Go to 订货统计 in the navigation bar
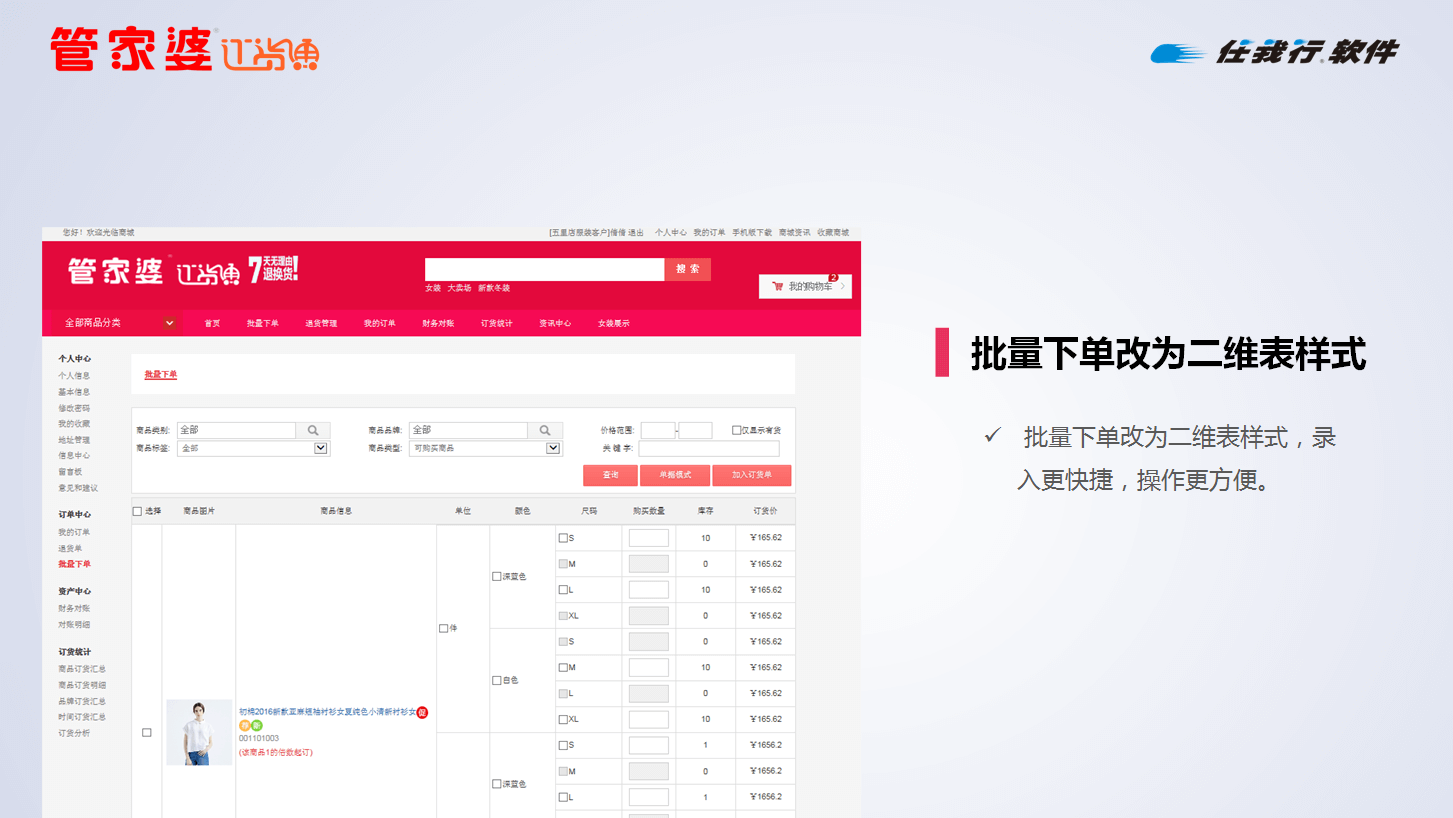This screenshot has width=1453, height=818. coord(496,323)
